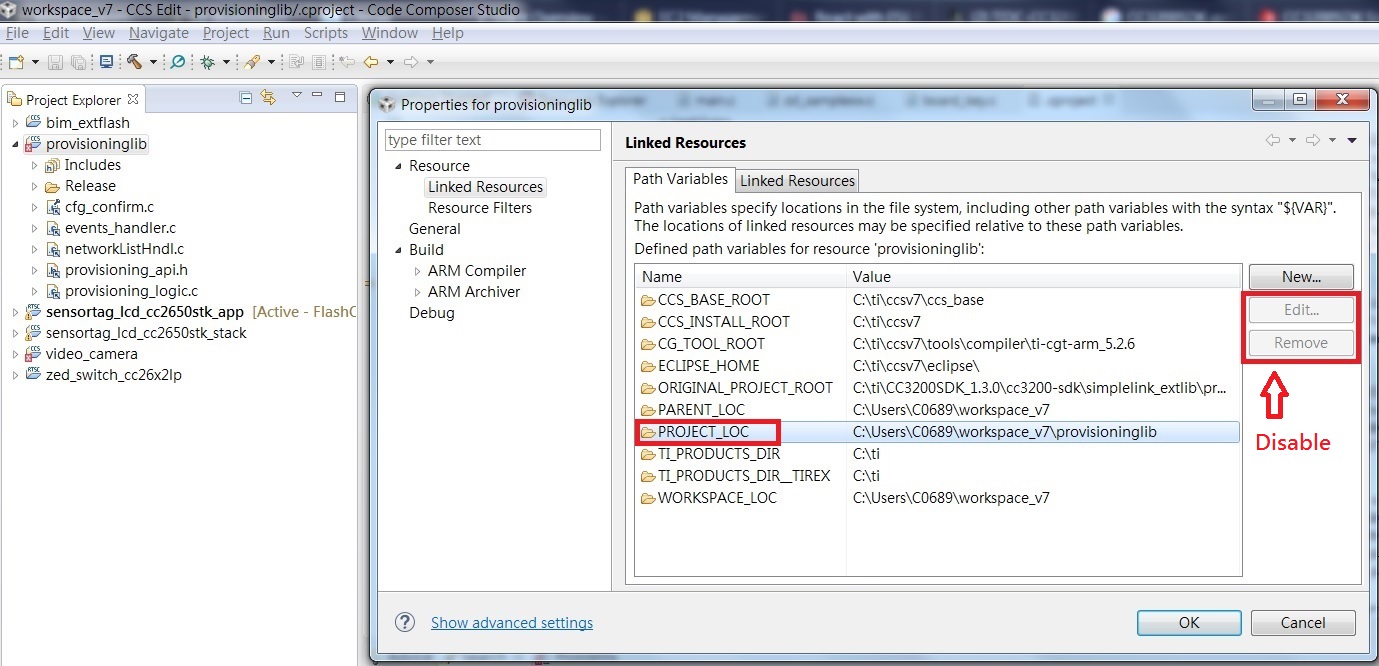Click Collapse All icon in Project Explorer
Image resolution: width=1379 pixels, height=666 pixels.
click(246, 97)
